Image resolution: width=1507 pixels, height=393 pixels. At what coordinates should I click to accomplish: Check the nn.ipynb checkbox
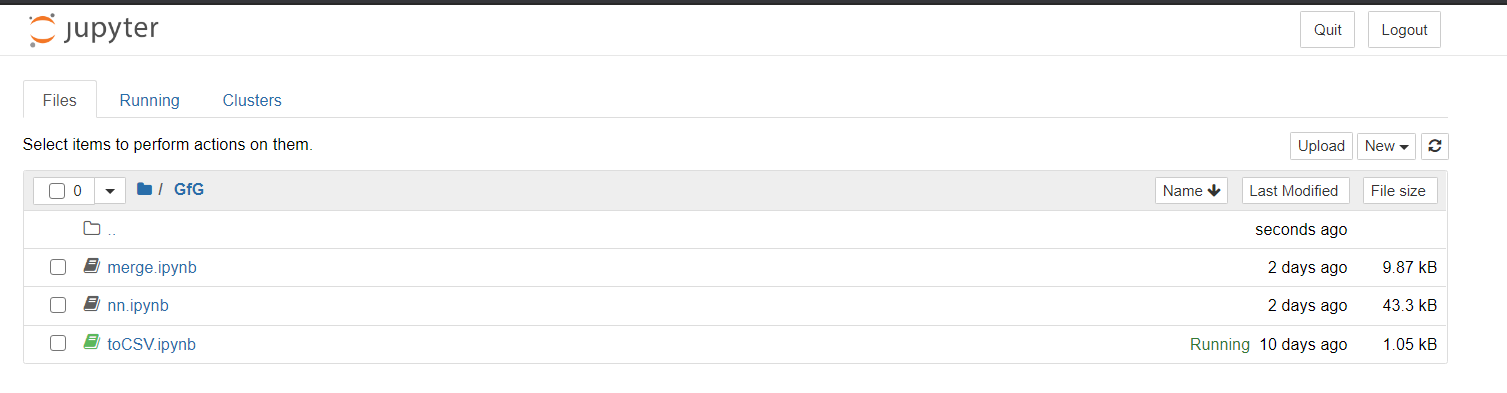pos(58,305)
